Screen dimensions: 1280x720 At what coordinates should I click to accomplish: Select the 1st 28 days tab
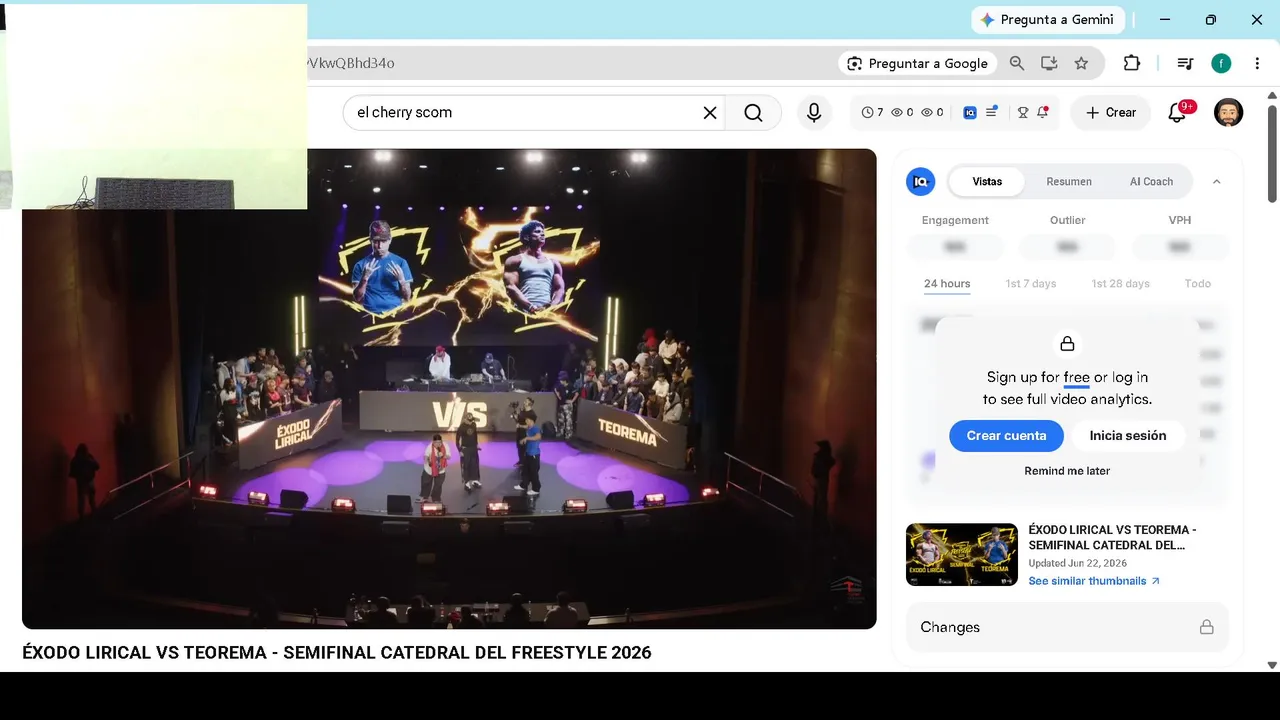(x=1121, y=284)
